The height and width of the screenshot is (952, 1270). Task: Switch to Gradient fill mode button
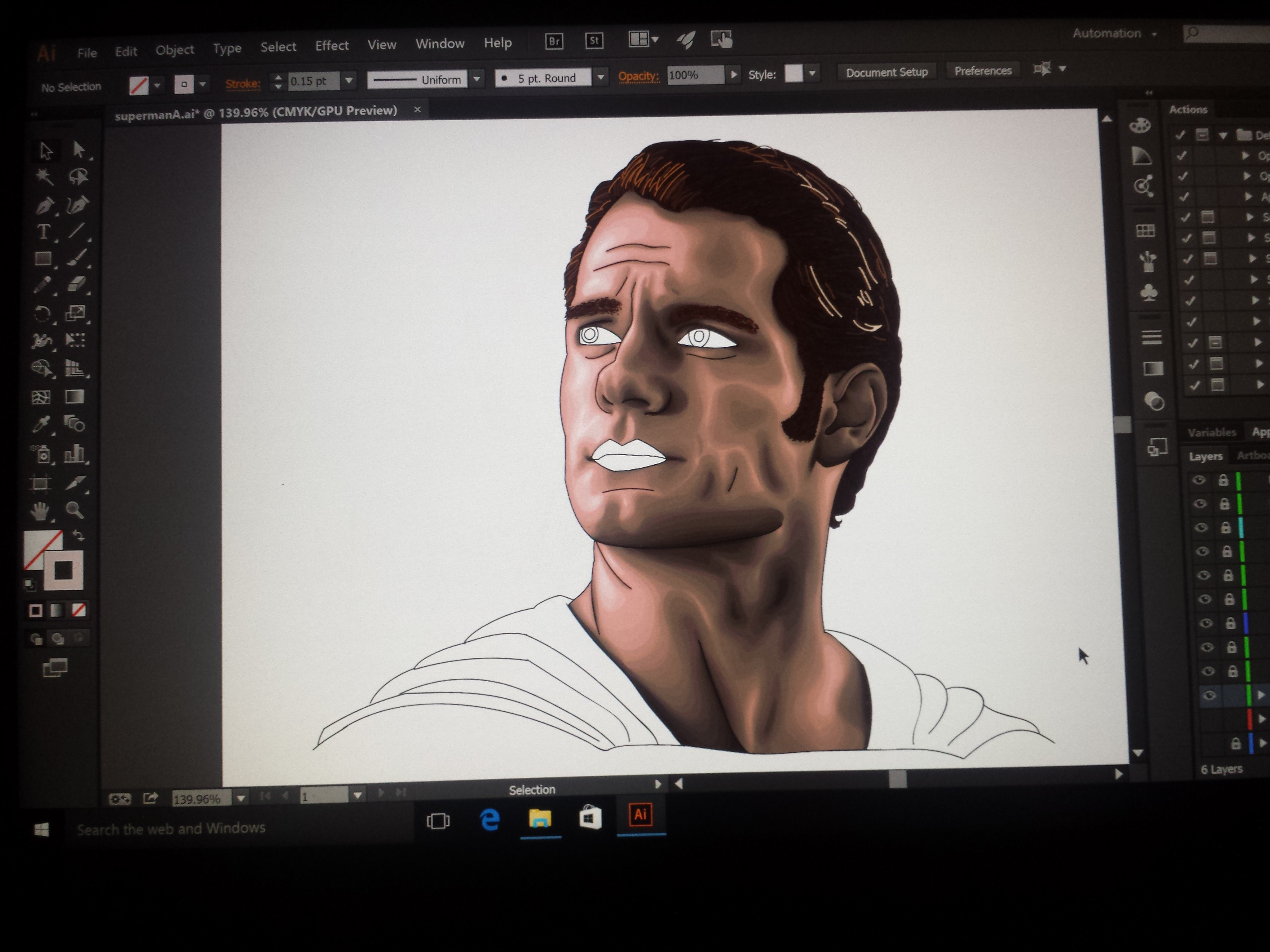tap(57, 610)
